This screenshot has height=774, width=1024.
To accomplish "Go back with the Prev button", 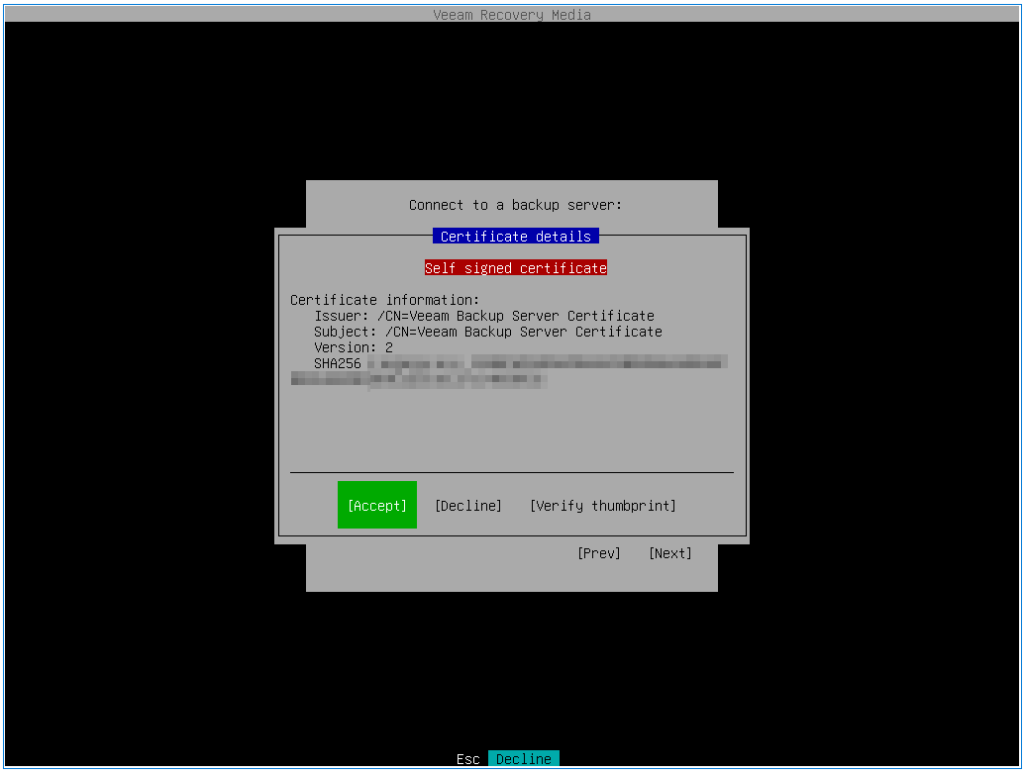I will pyautogui.click(x=599, y=553).
